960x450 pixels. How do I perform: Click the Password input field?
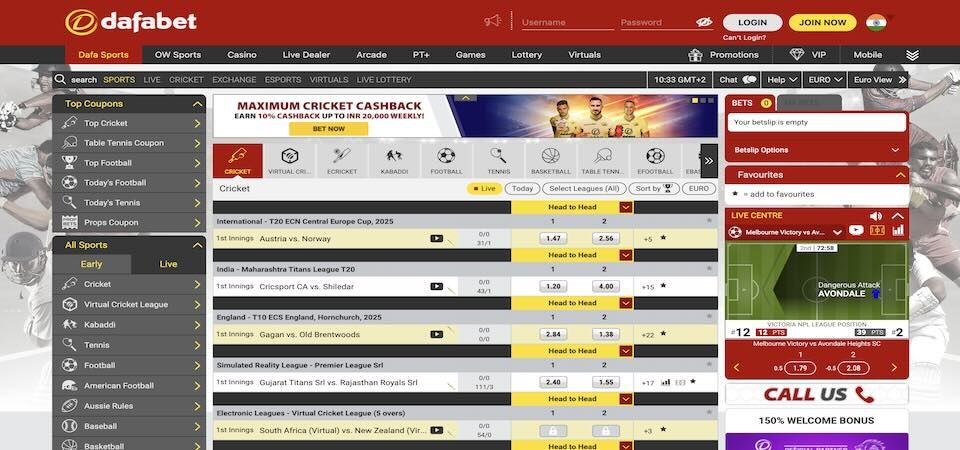pos(658,23)
